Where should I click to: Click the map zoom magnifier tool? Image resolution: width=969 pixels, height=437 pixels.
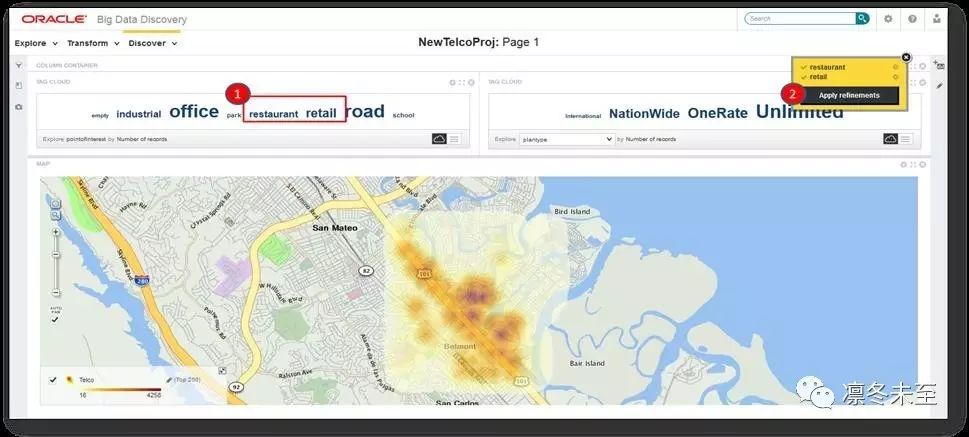coord(56,215)
